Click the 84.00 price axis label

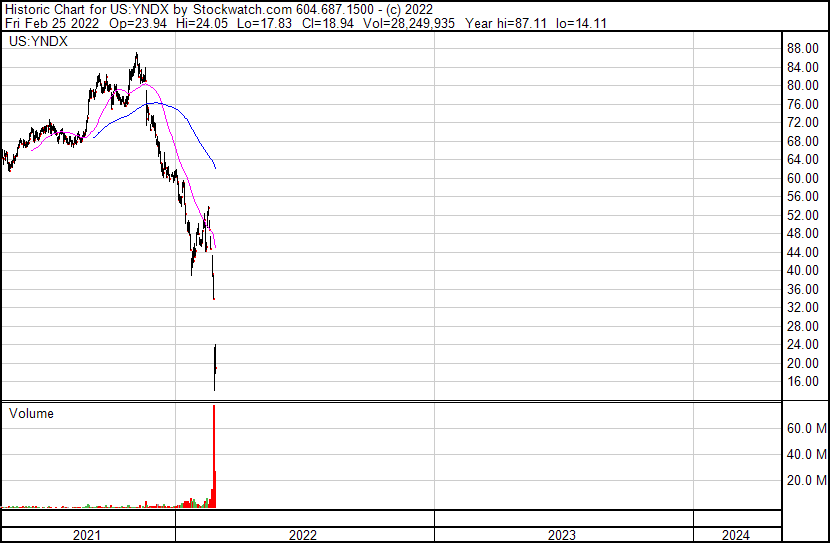803,67
